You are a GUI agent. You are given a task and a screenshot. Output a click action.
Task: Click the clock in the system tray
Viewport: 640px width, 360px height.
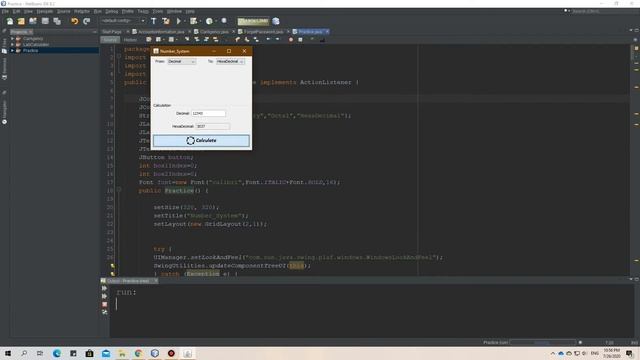[611, 353]
